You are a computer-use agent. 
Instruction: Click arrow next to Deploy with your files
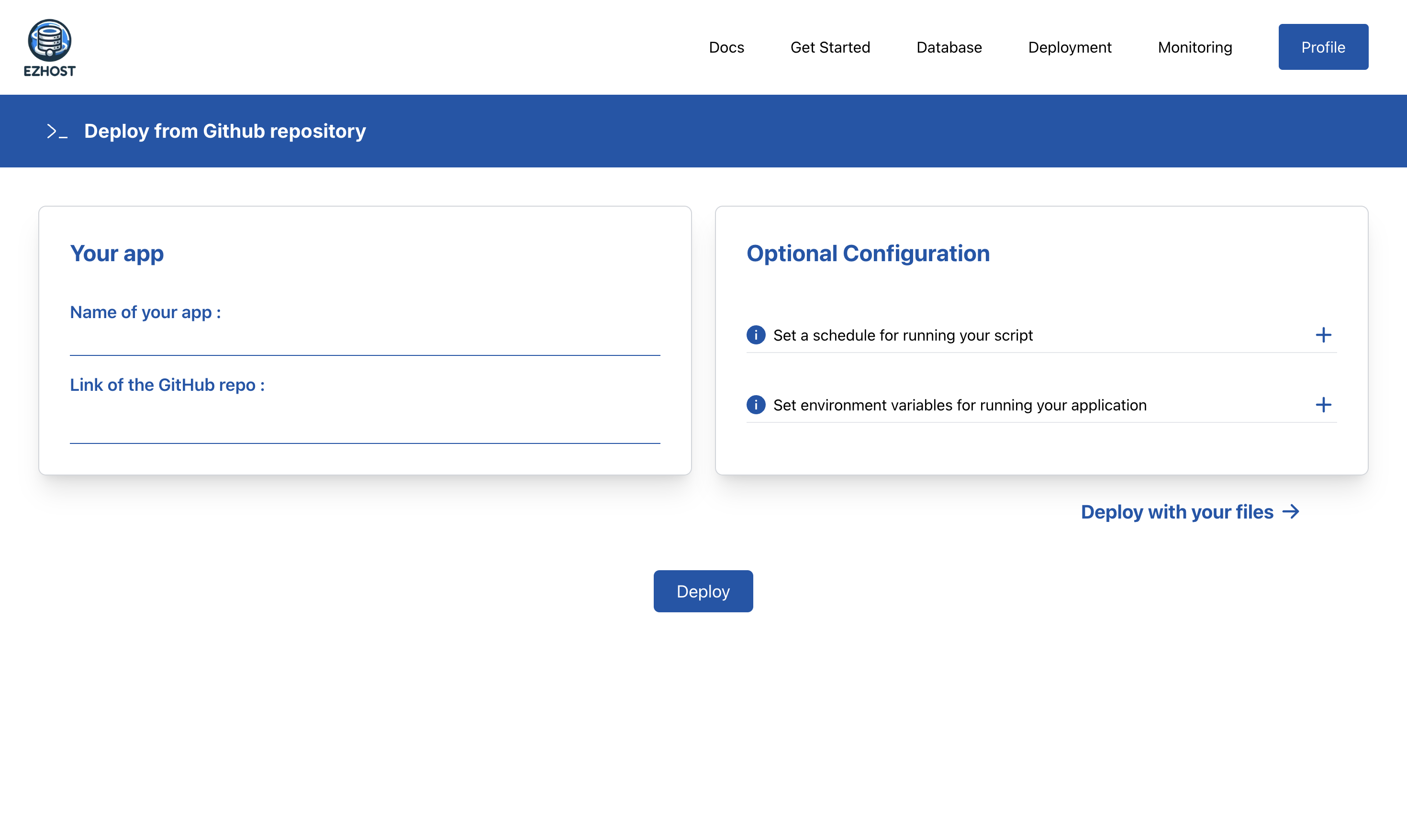(1291, 512)
